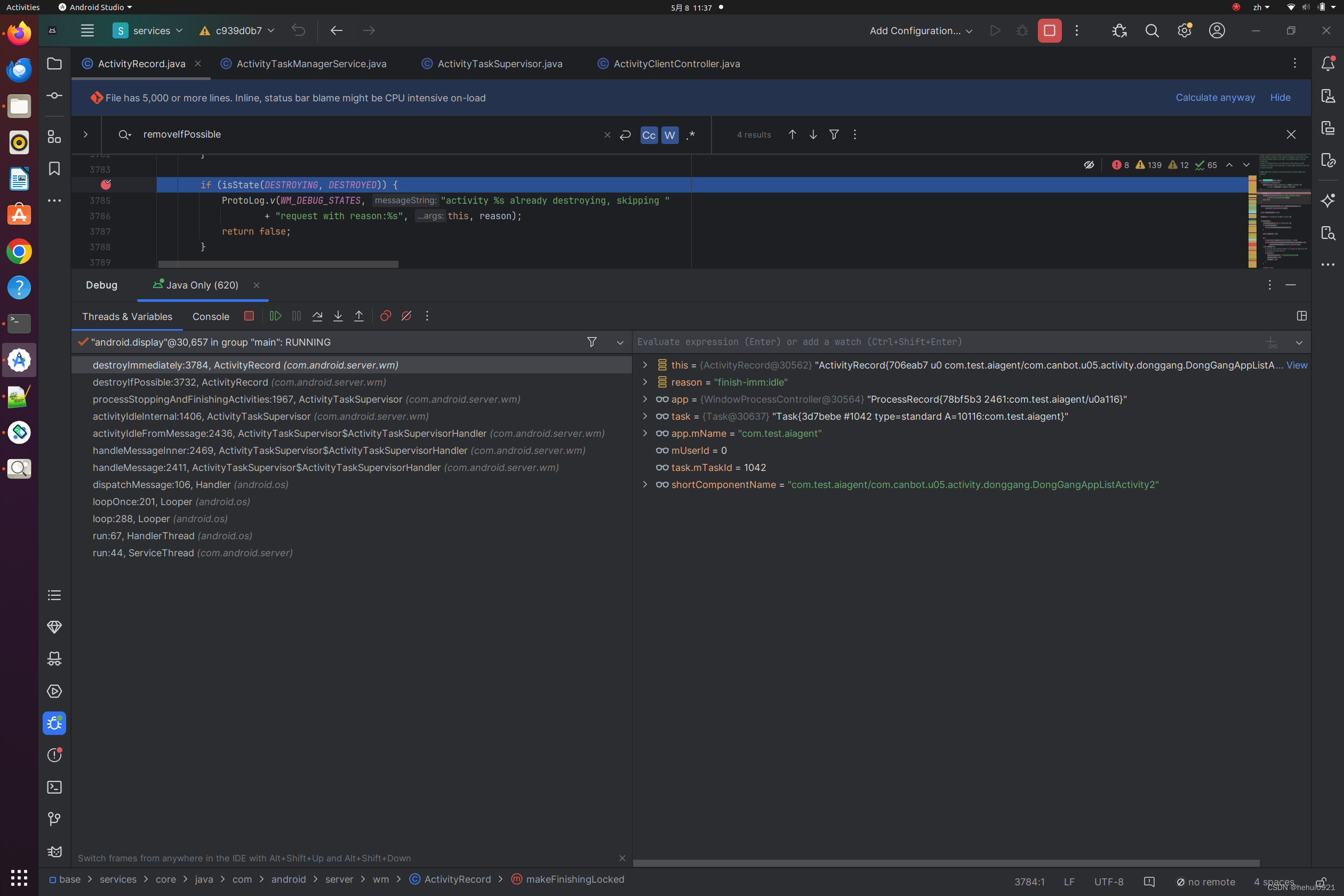The height and width of the screenshot is (896, 1344).
Task: Open the services project dropdown
Action: click(x=148, y=31)
